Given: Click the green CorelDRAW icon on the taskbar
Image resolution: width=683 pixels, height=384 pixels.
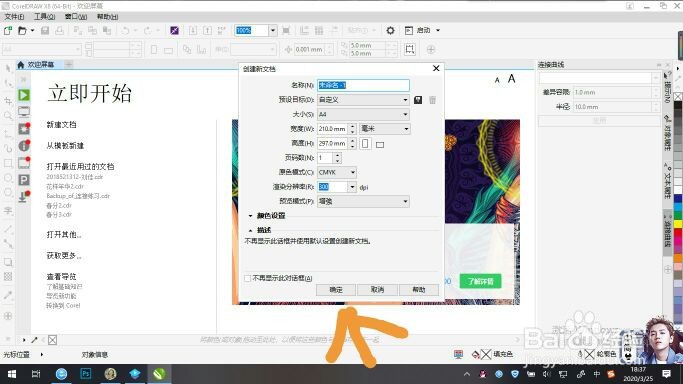Looking at the screenshot, I should click(159, 374).
